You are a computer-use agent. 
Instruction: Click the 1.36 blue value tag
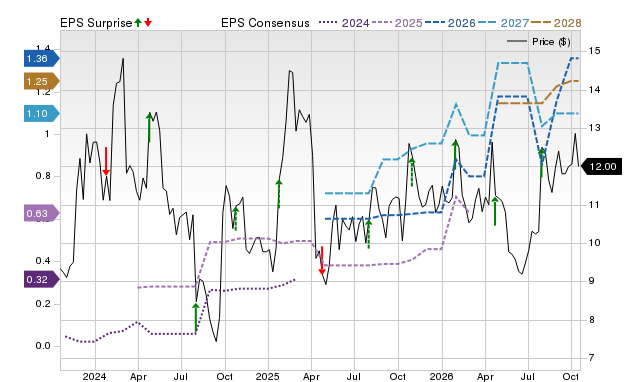[42, 59]
